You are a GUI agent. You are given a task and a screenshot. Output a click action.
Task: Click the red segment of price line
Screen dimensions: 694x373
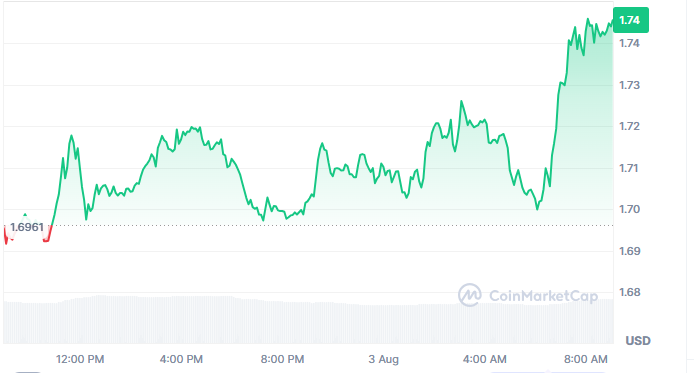coord(6,235)
